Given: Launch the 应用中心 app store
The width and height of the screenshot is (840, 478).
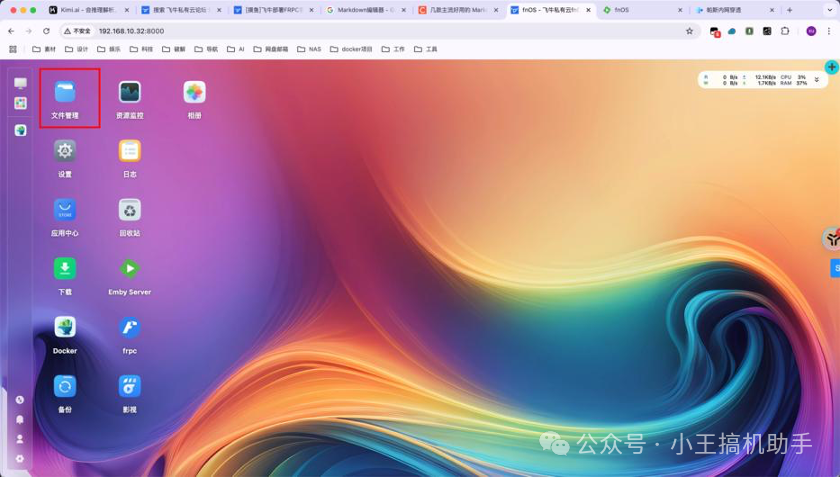Looking at the screenshot, I should (x=65, y=210).
